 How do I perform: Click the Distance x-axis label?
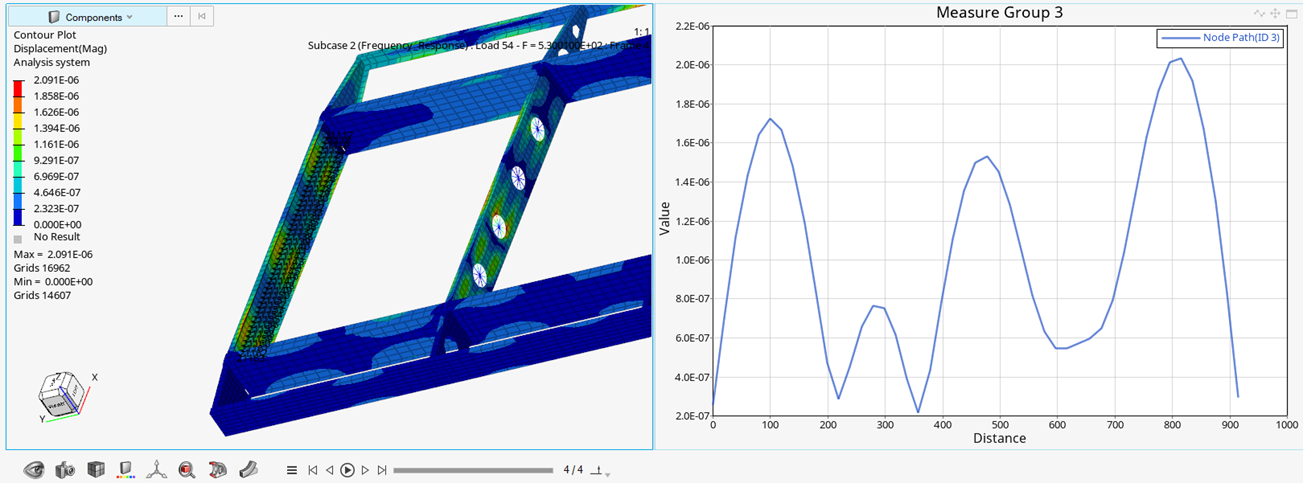[x=999, y=439]
